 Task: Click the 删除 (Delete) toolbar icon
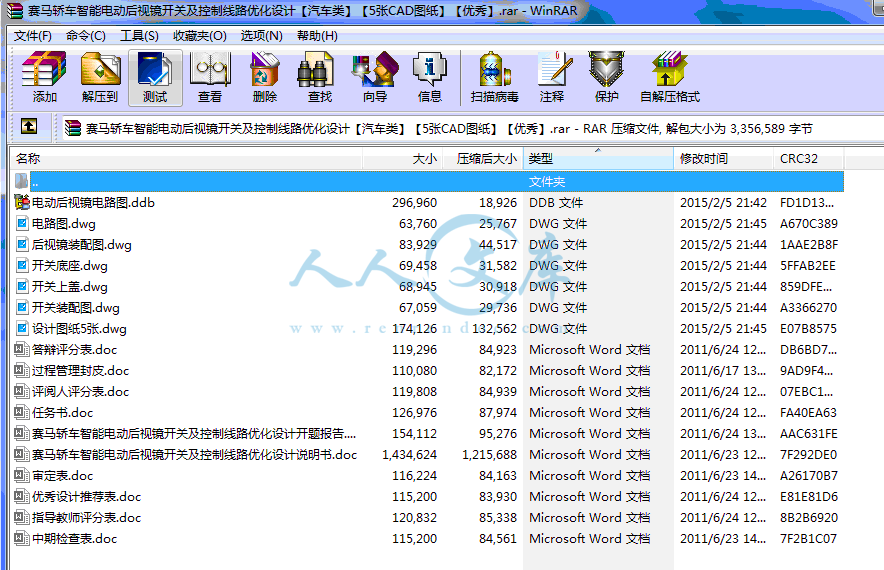click(x=264, y=77)
